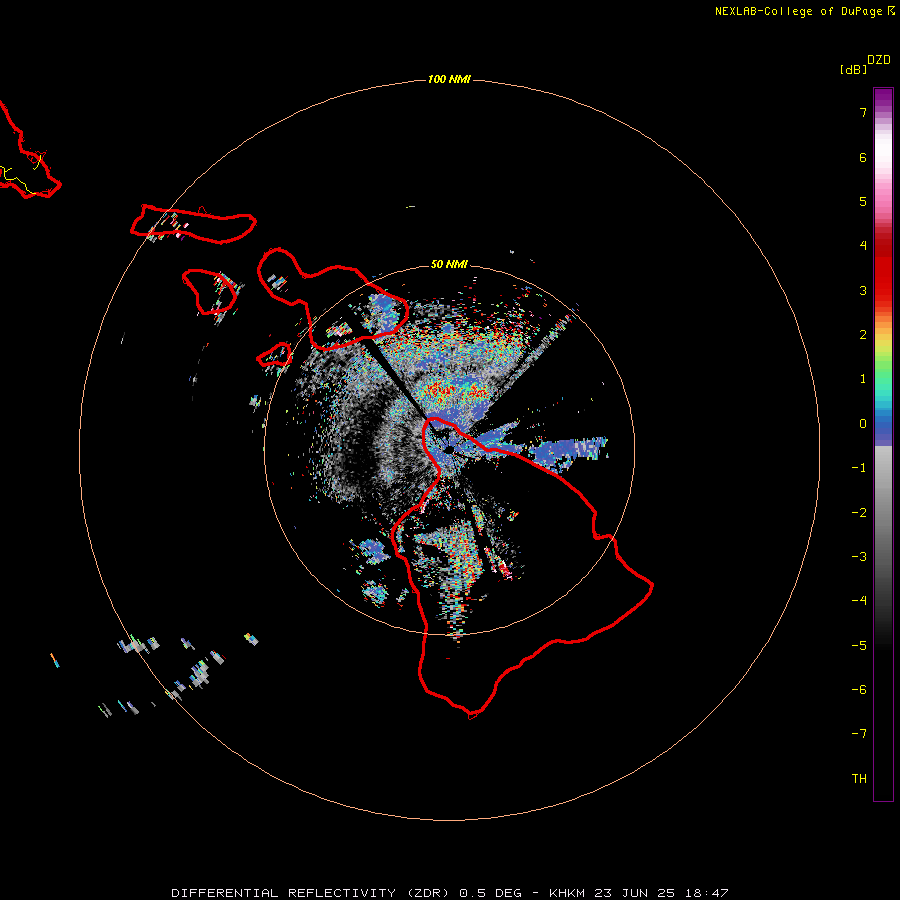The width and height of the screenshot is (900, 900).
Task: Click the -2 value on color scale
Action: click(x=859, y=513)
